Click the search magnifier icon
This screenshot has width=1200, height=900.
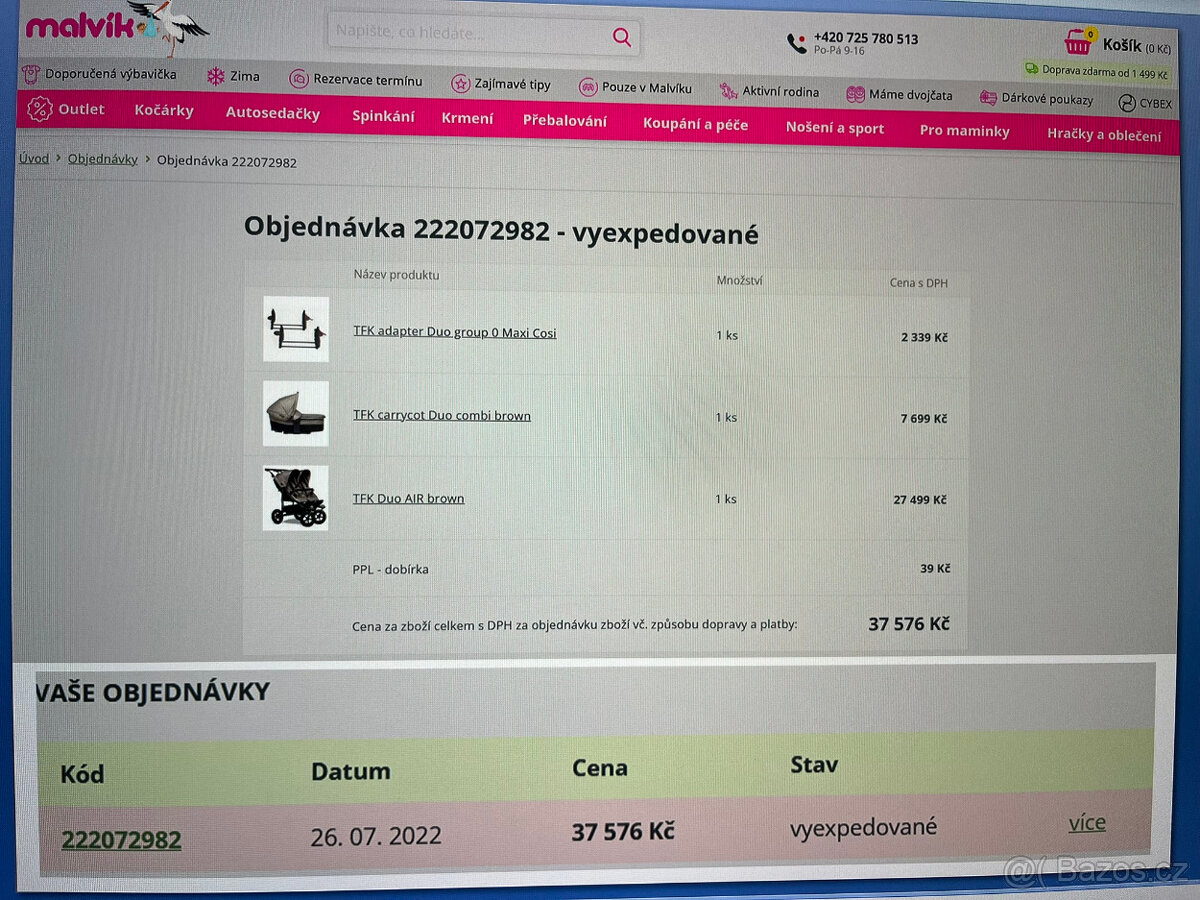coord(622,38)
